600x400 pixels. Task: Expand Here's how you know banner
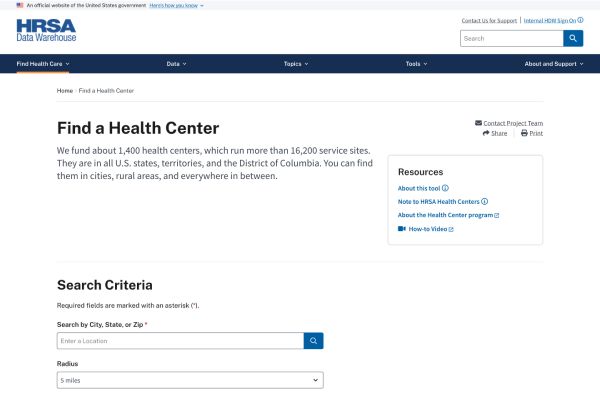176,5
